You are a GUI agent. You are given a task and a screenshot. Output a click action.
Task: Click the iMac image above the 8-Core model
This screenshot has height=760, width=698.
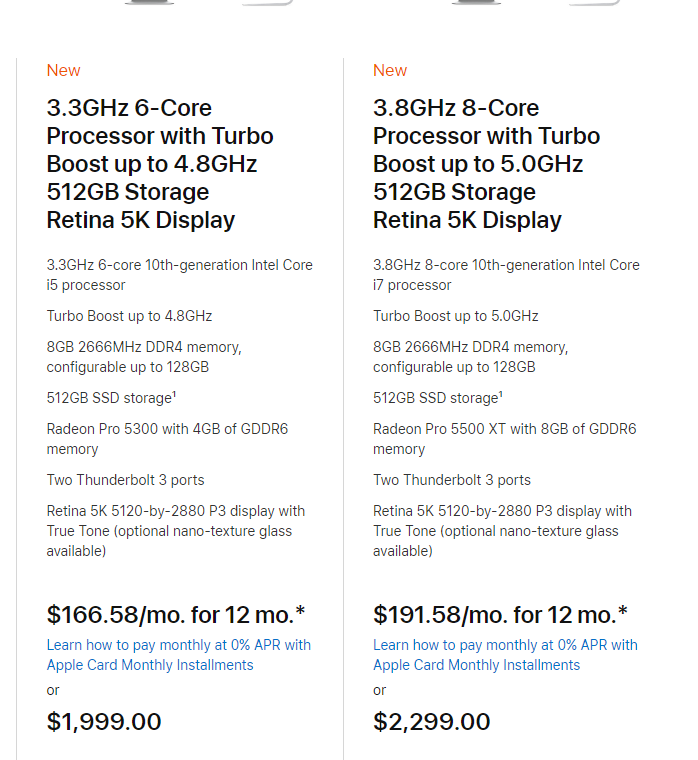click(x=535, y=2)
